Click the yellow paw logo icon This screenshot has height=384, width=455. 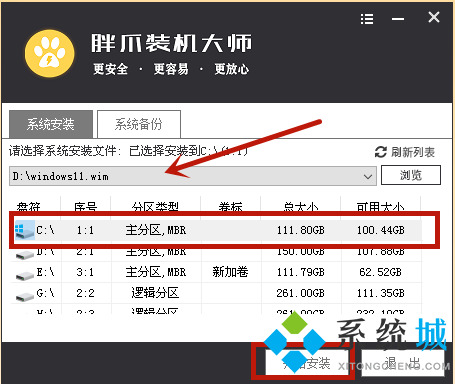(x=50, y=54)
